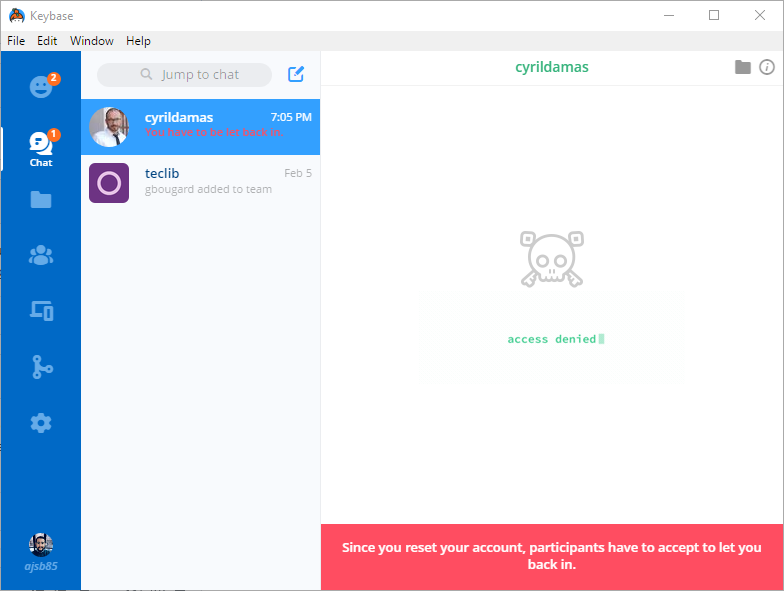Click 'You have to be let back in.' snippet
Viewport: 784px width, 591px height.
214,132
